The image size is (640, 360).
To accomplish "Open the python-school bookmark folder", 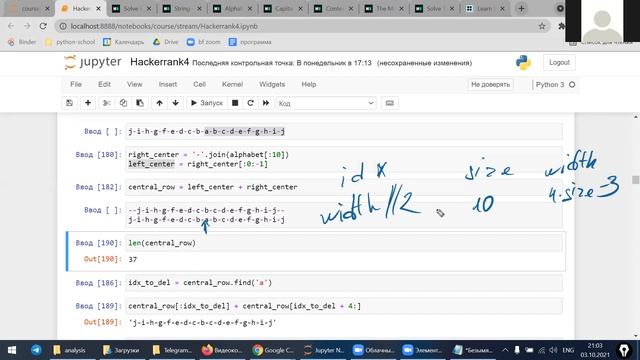I will click(70, 42).
